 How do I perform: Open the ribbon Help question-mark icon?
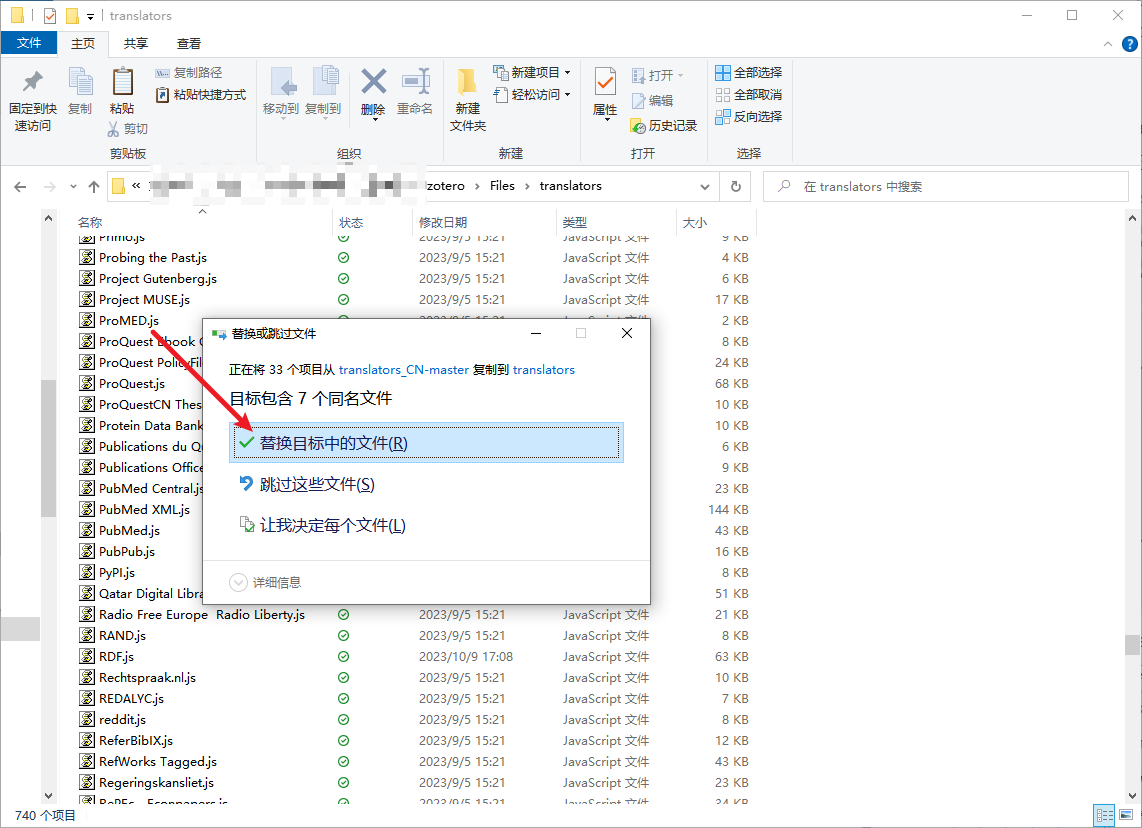(1130, 44)
